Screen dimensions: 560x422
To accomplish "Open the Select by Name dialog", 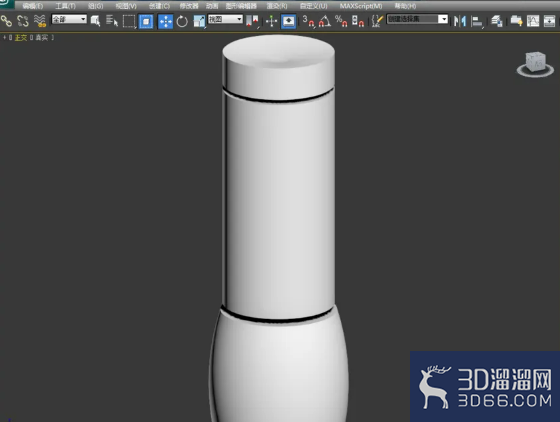I will (x=112, y=21).
